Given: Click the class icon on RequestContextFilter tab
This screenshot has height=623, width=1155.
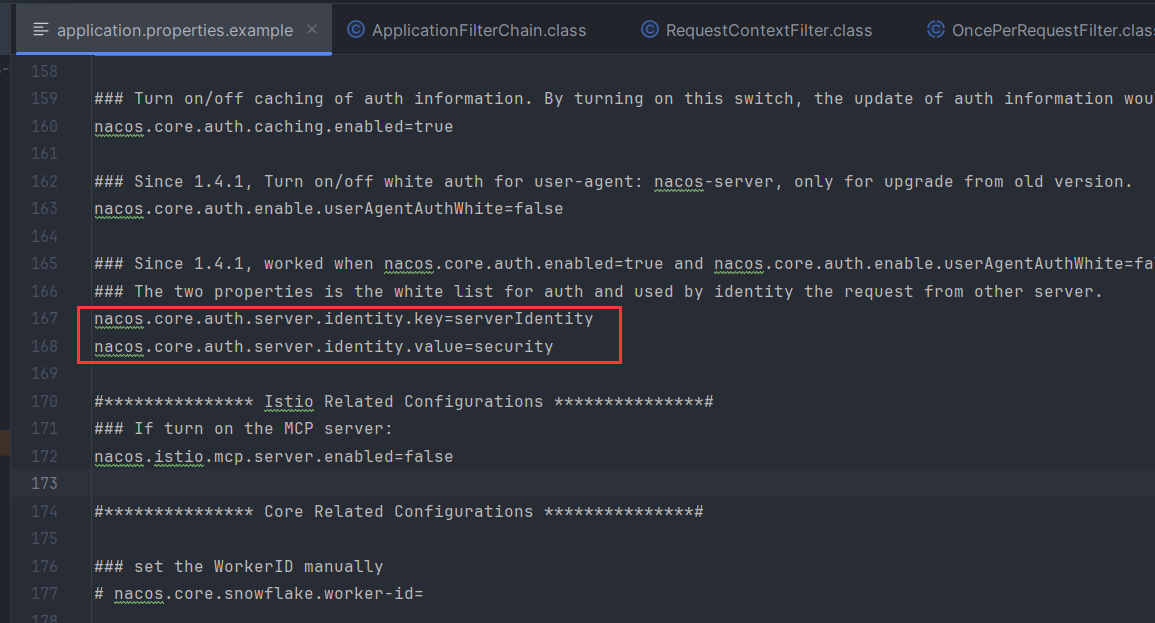Looking at the screenshot, I should pyautogui.click(x=650, y=29).
